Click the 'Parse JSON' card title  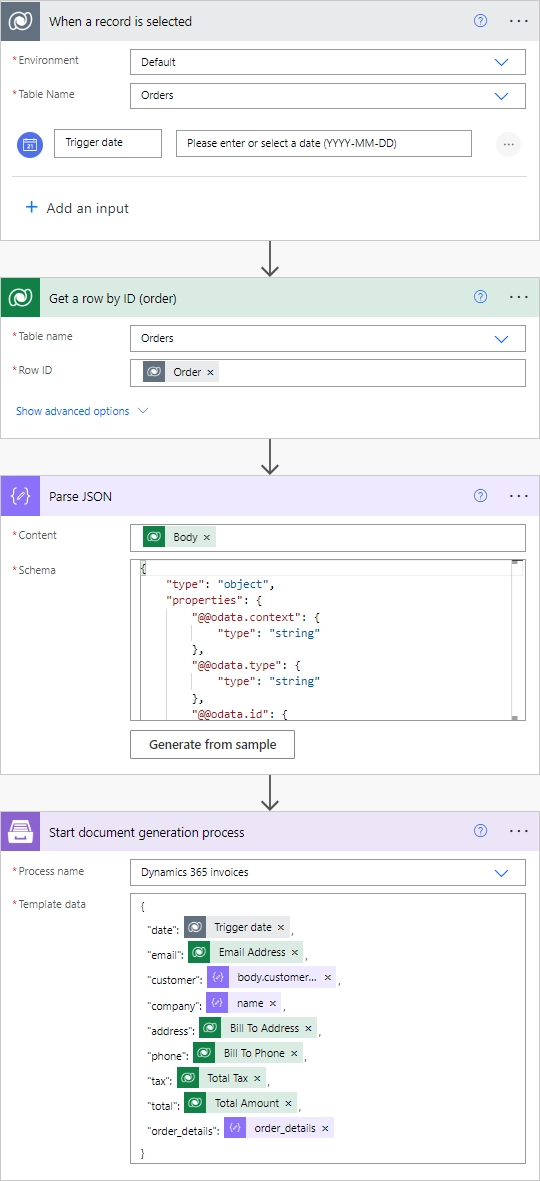click(81, 496)
